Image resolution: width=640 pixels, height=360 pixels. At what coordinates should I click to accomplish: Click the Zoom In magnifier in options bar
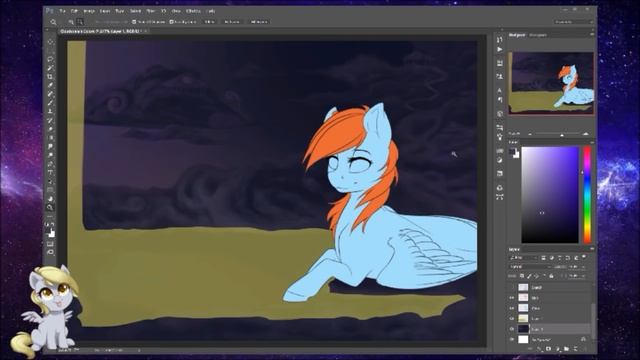pyautogui.click(x=71, y=22)
